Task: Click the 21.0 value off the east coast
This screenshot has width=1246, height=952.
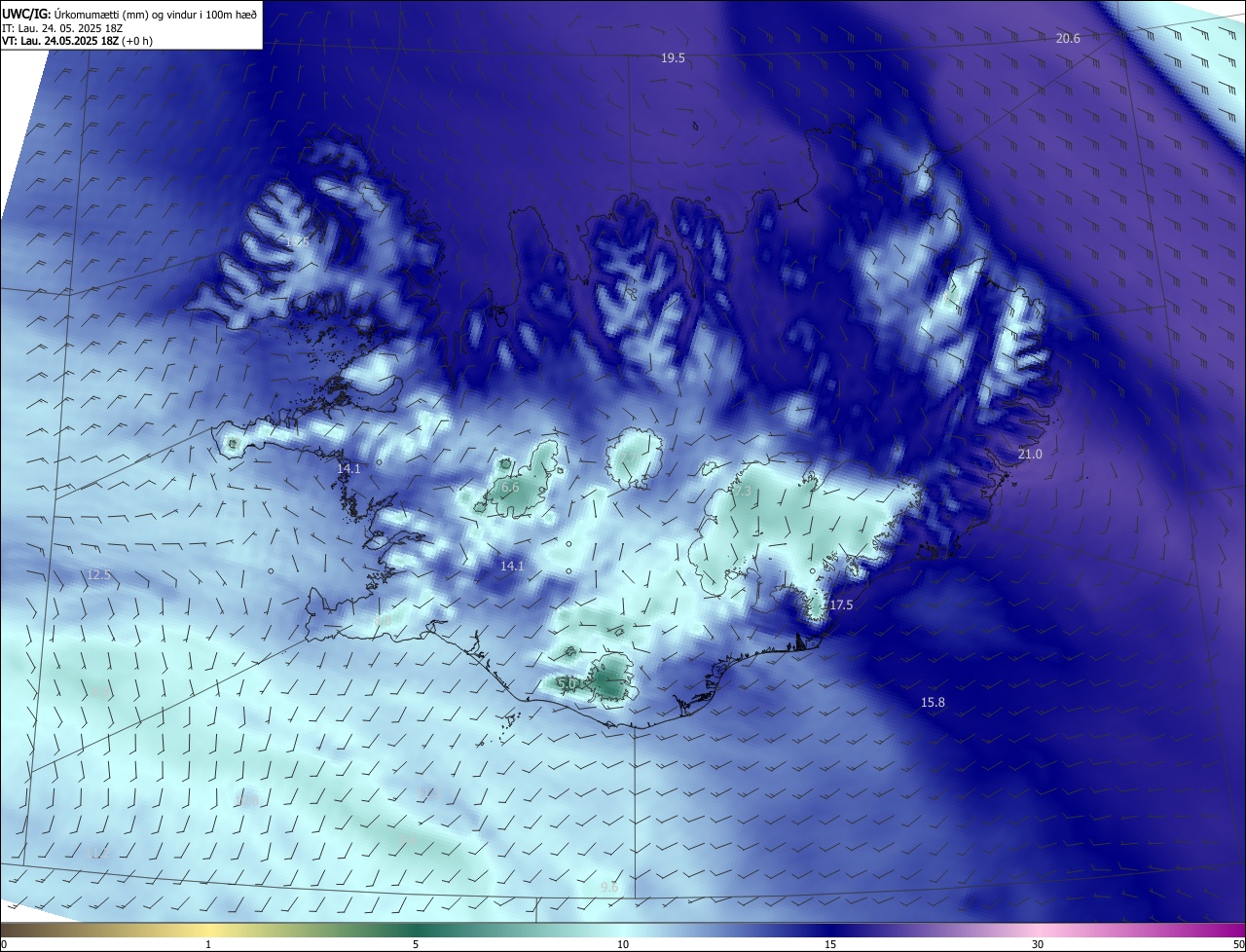Action: click(1030, 455)
